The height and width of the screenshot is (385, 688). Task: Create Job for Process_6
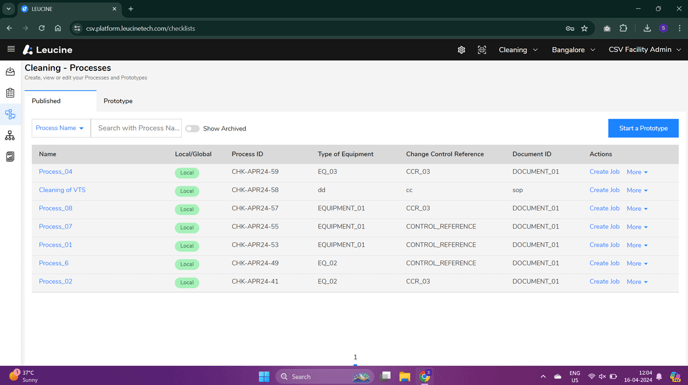coord(604,263)
